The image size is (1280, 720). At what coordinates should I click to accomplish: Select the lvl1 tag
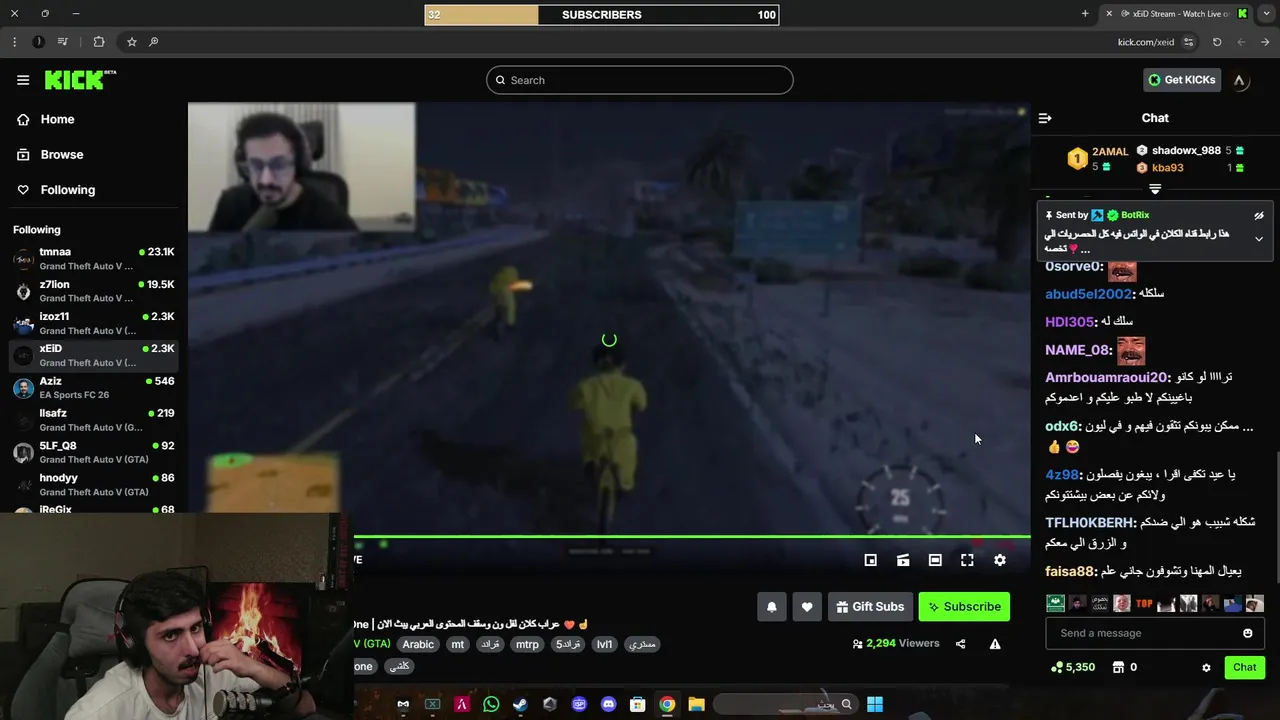605,644
